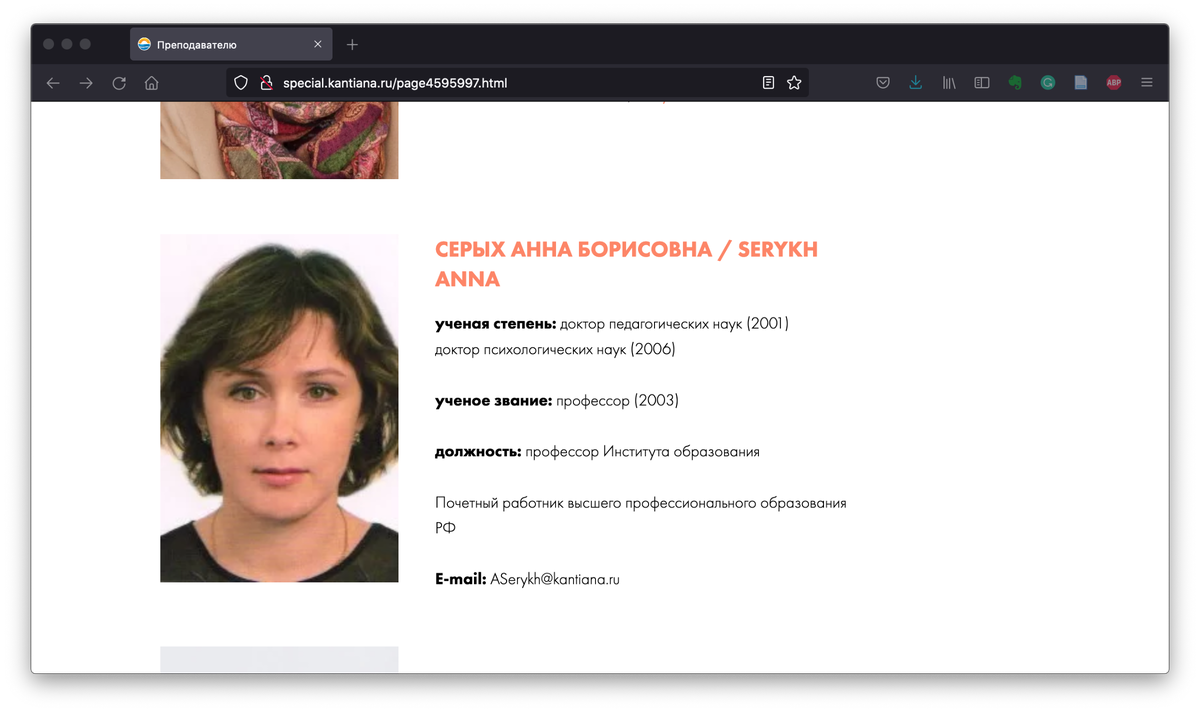1200x712 pixels.
Task: Open the Downloads panel icon
Action: [x=915, y=82]
